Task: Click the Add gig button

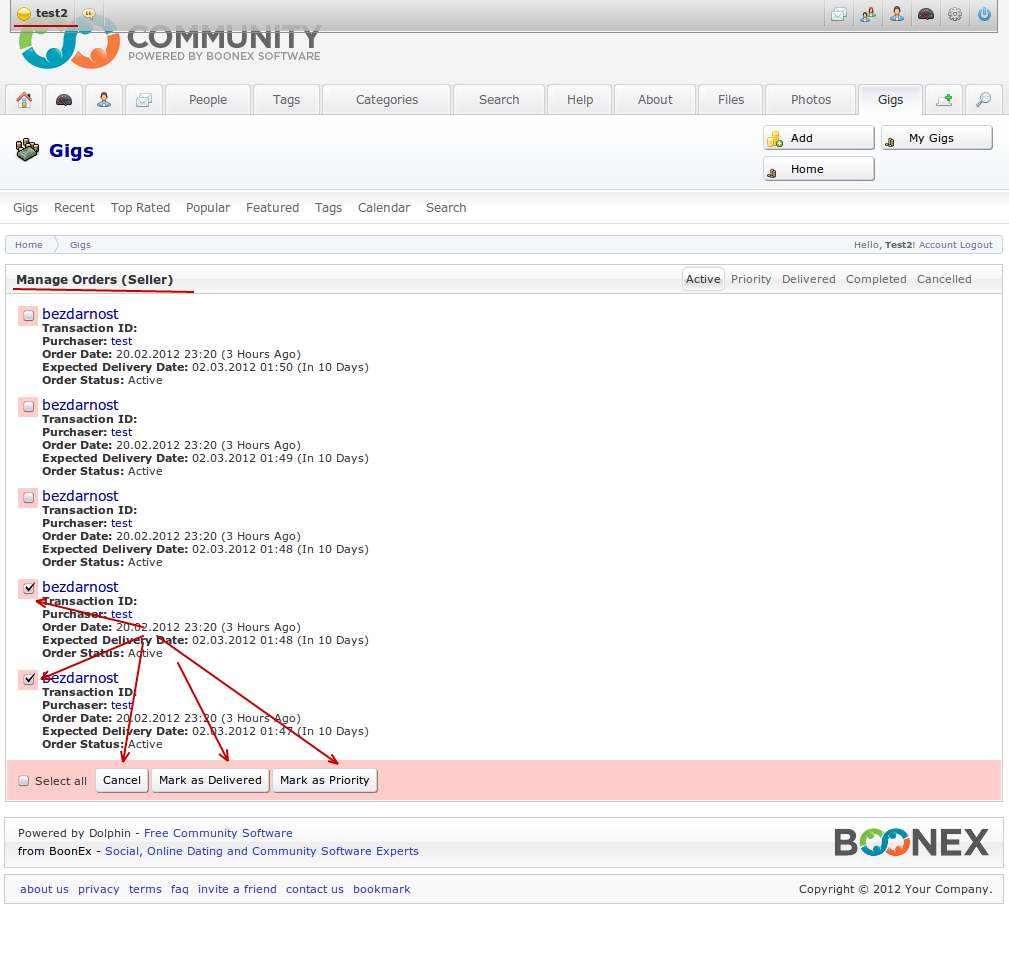Action: coord(819,138)
